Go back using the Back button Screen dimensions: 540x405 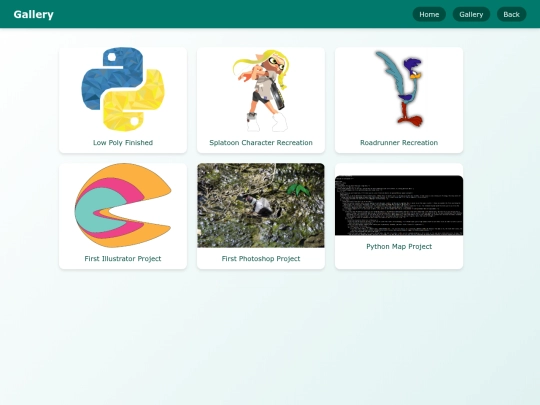(x=511, y=14)
